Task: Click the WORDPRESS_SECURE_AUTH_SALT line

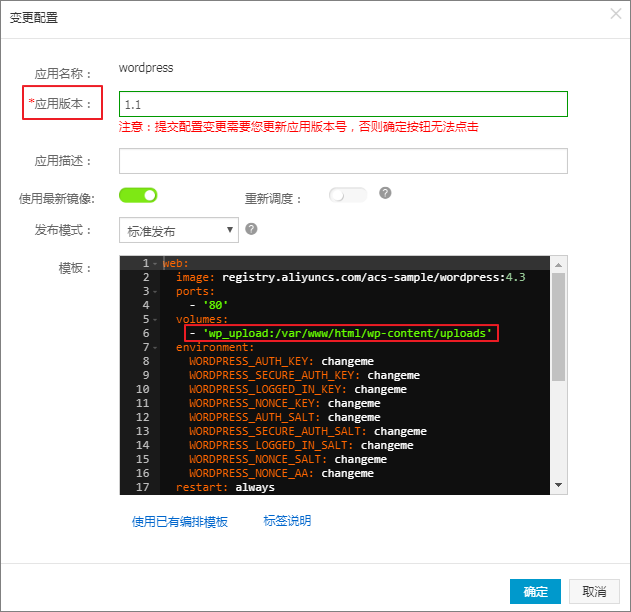Action: tap(308, 431)
